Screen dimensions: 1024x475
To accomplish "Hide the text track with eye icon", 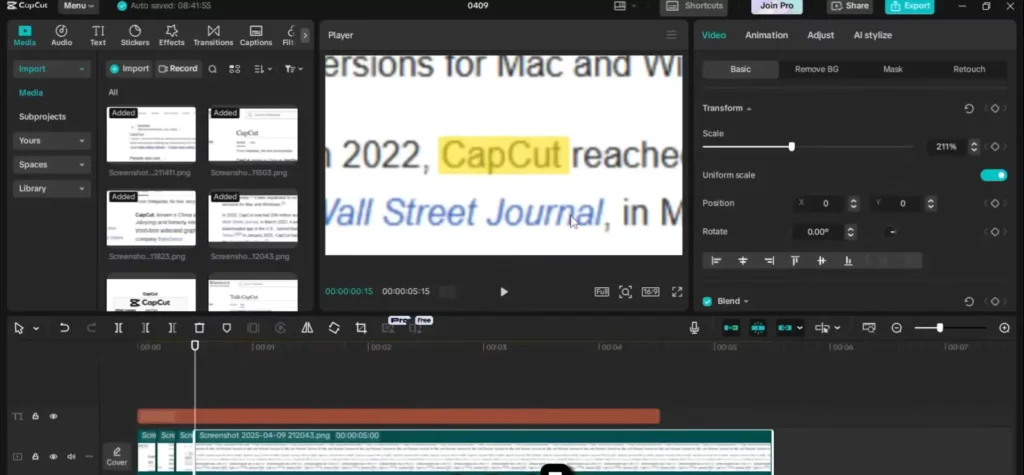I will (x=54, y=416).
